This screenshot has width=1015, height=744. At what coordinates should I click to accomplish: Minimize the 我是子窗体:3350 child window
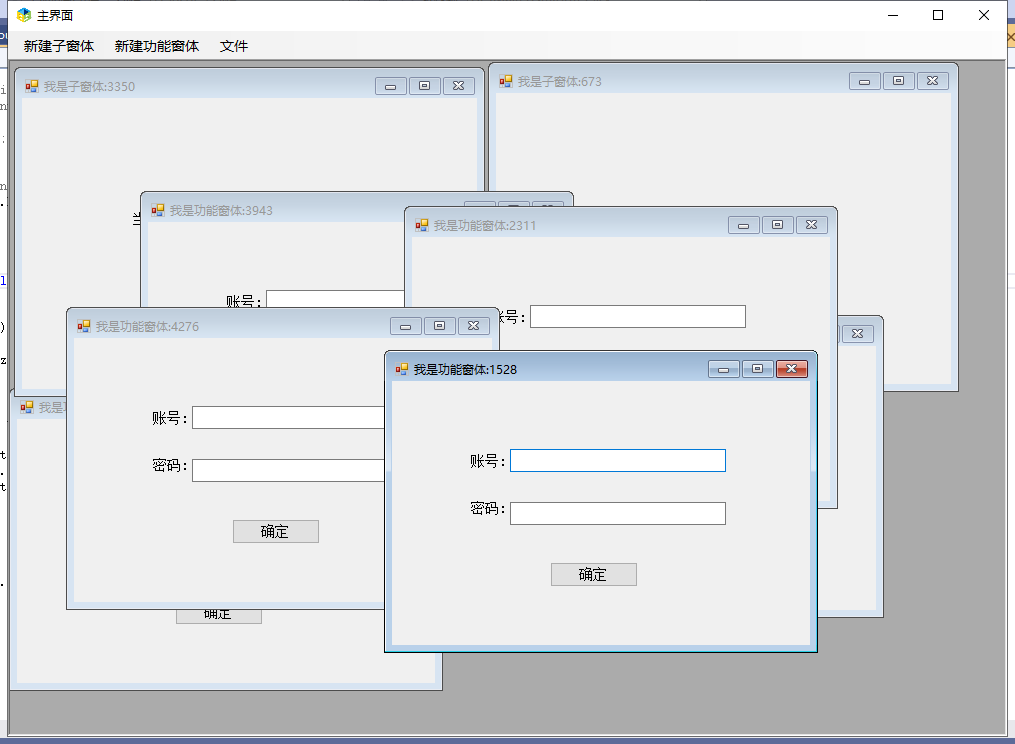pyautogui.click(x=390, y=87)
